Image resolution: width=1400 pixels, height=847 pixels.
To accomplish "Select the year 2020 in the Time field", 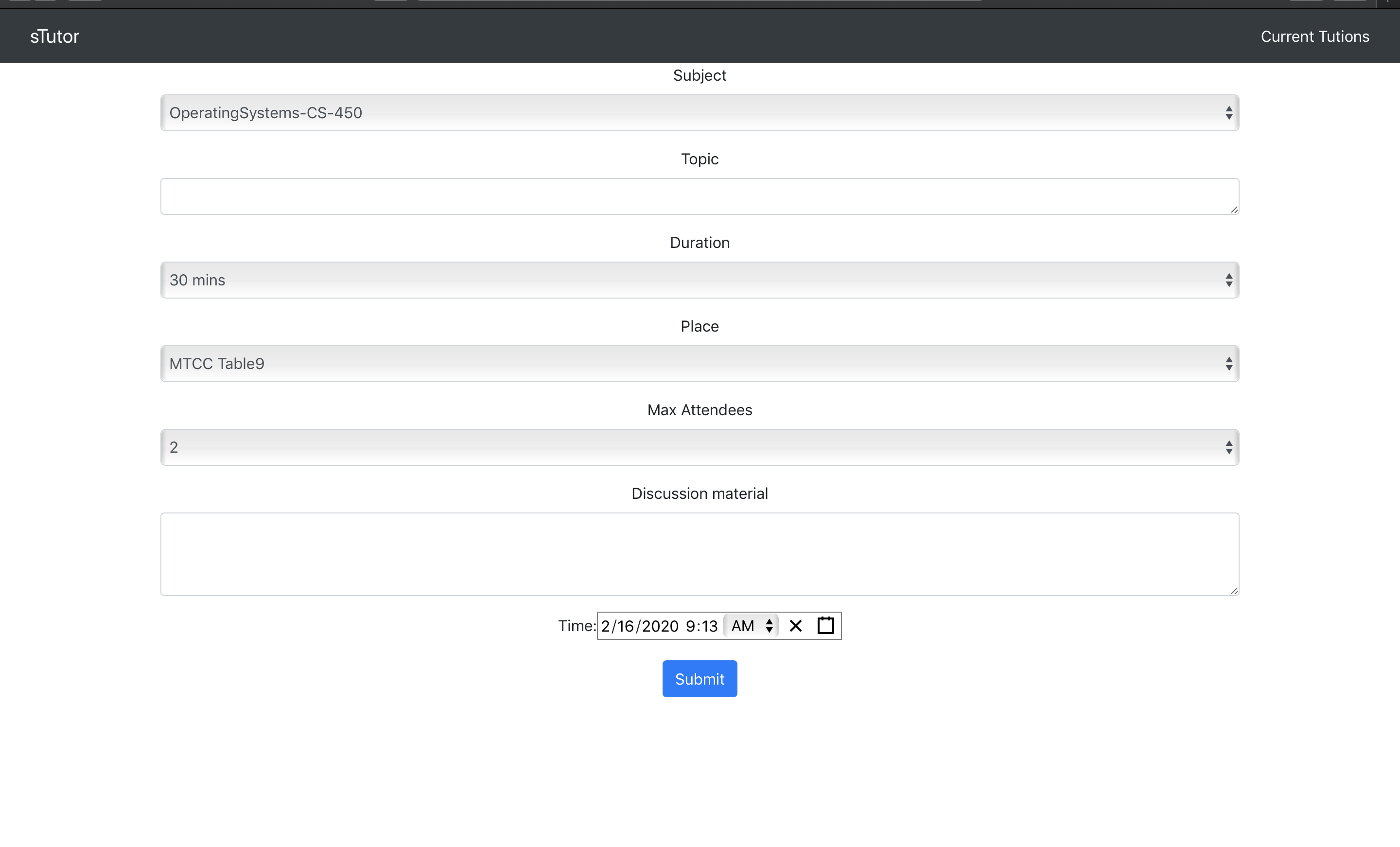I will click(x=660, y=626).
